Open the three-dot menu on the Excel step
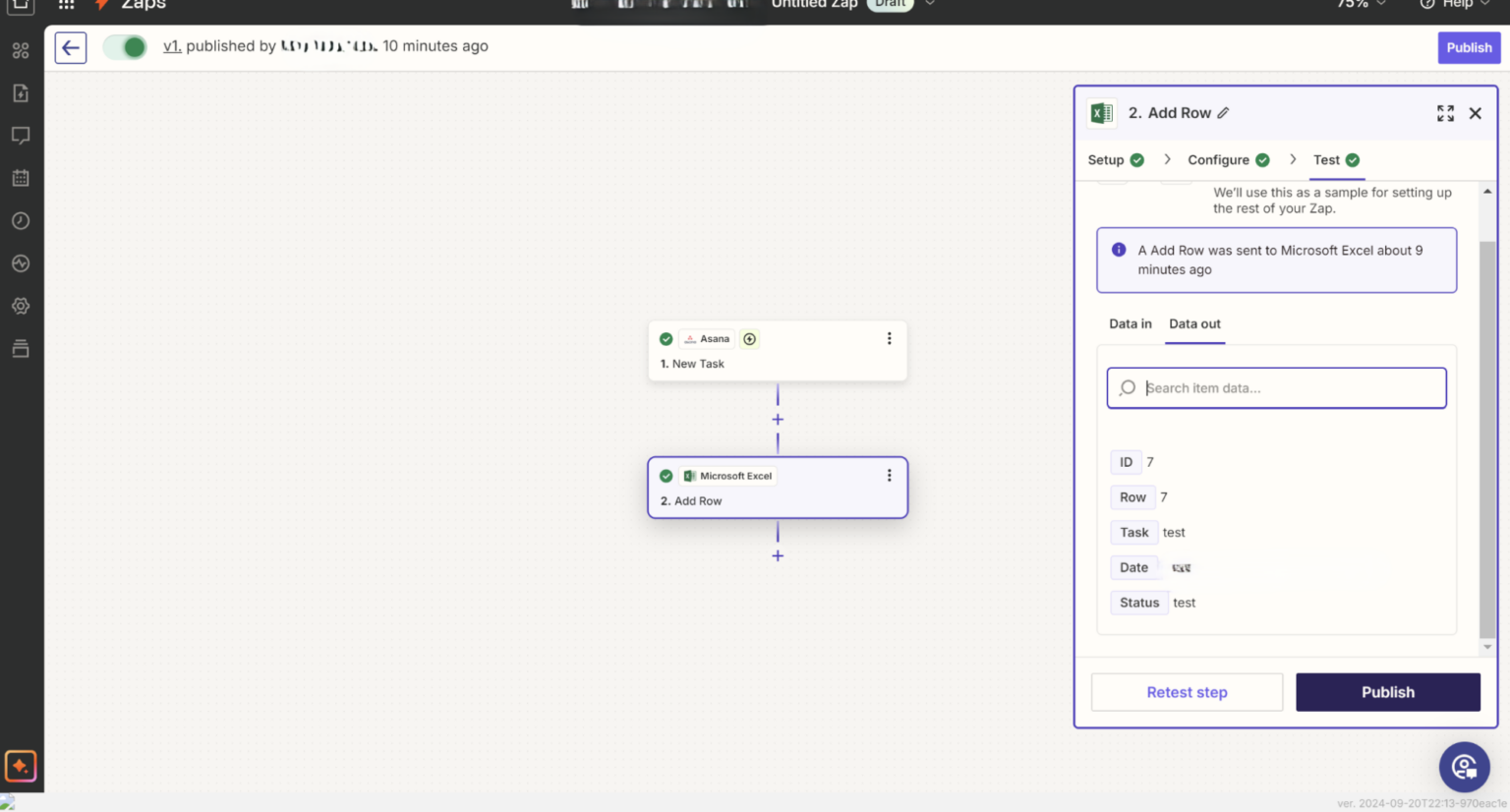This screenshot has height=812, width=1510. (x=889, y=475)
